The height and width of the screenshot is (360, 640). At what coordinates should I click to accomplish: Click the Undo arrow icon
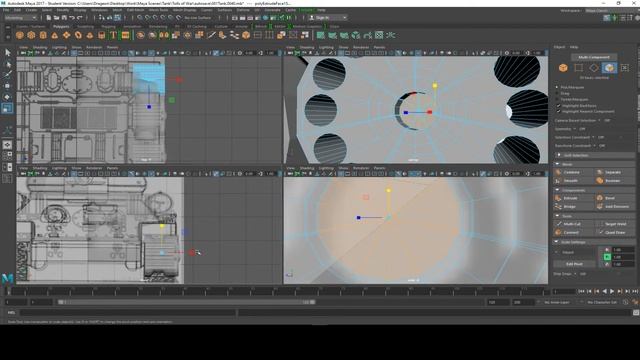72,18
